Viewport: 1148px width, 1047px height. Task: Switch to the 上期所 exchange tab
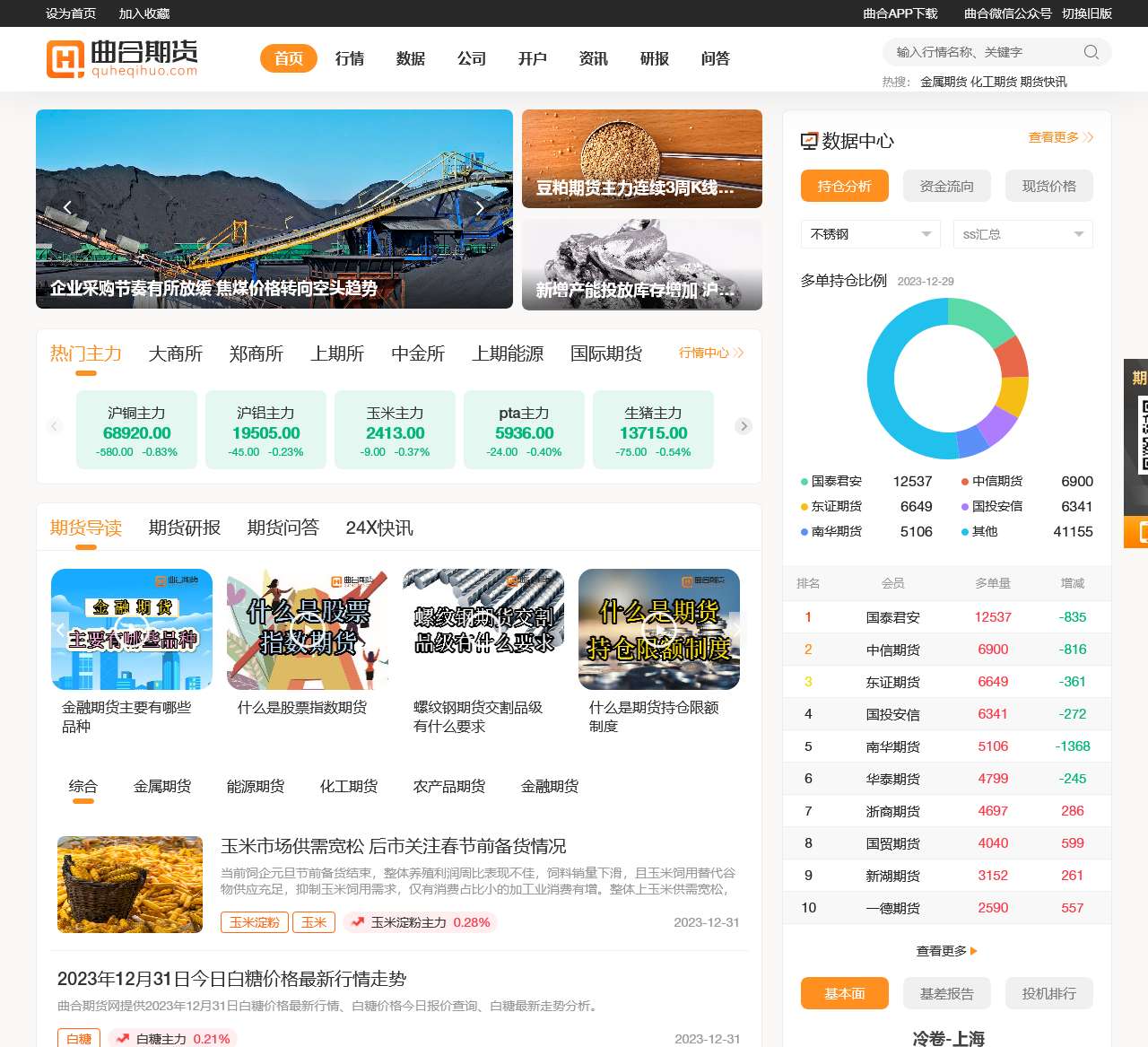[x=337, y=353]
